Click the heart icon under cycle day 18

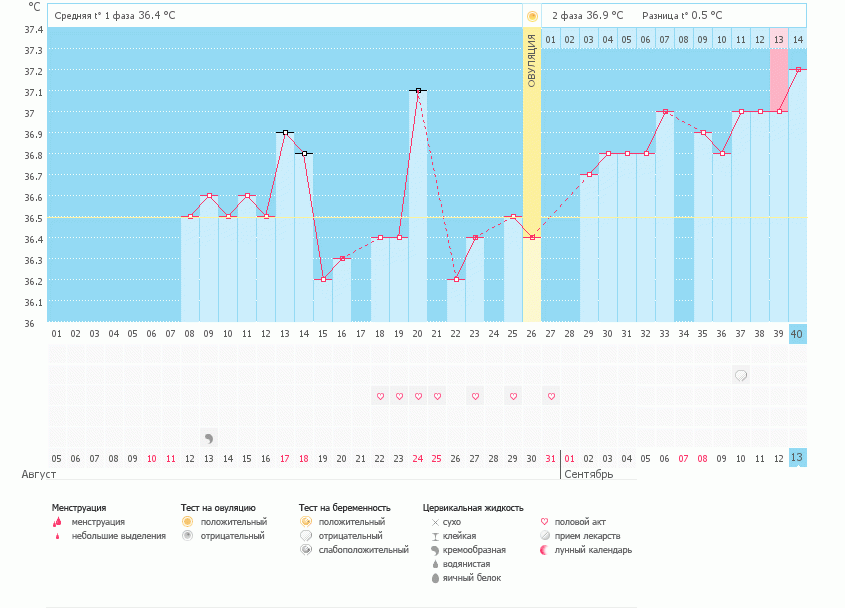(380, 396)
